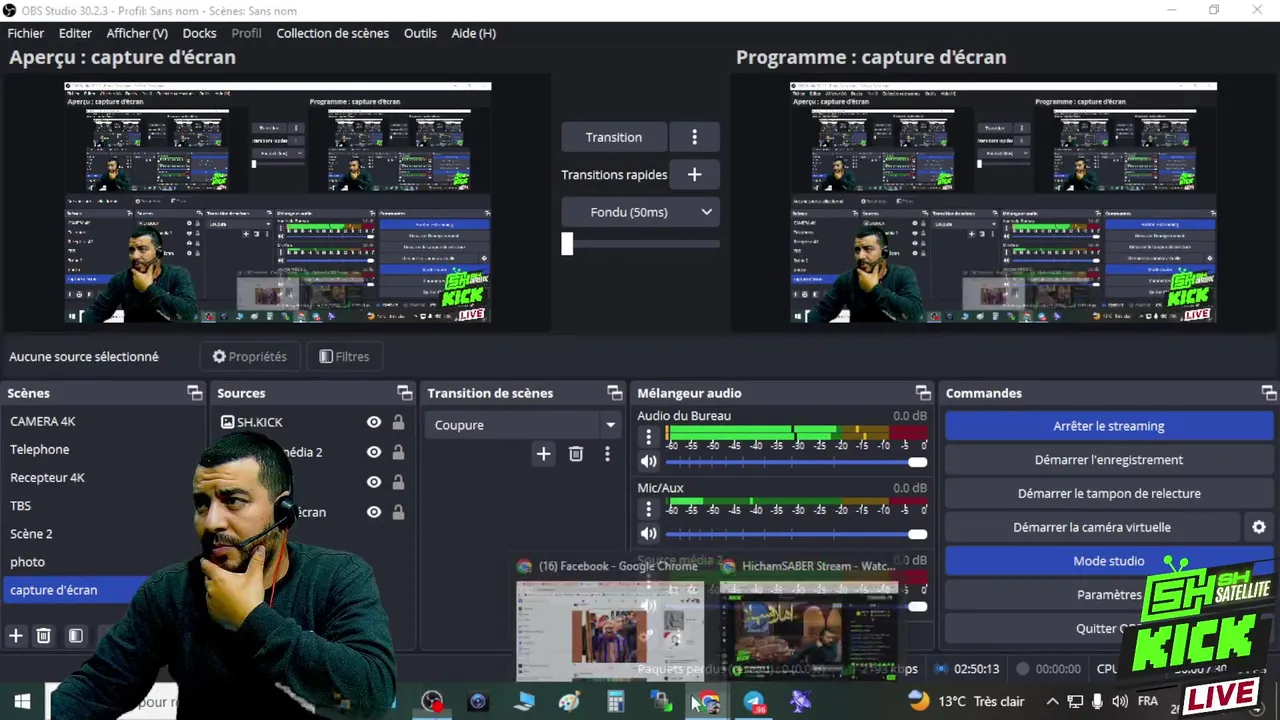Click Démarrer la caméra virtuelle

1092,527
